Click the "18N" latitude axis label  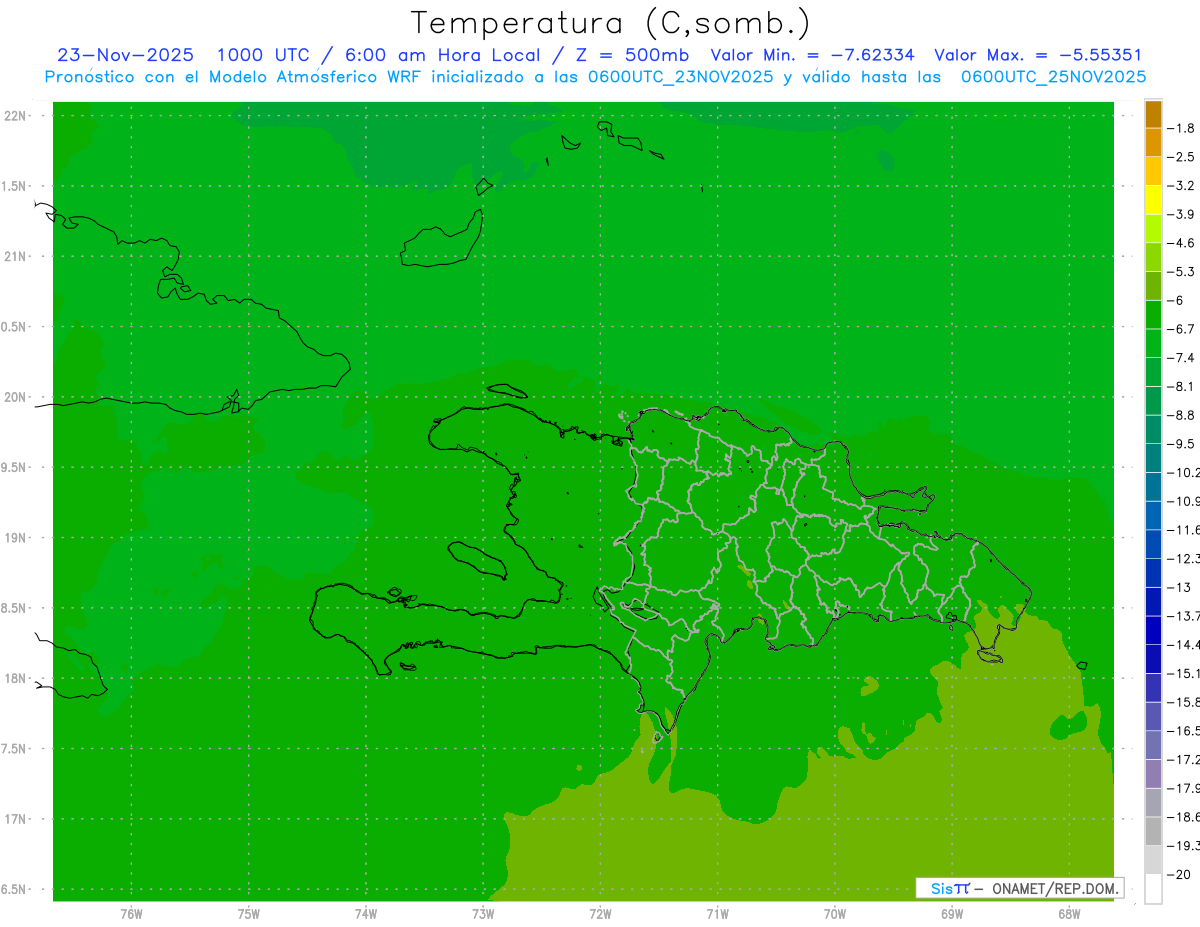click(x=15, y=679)
